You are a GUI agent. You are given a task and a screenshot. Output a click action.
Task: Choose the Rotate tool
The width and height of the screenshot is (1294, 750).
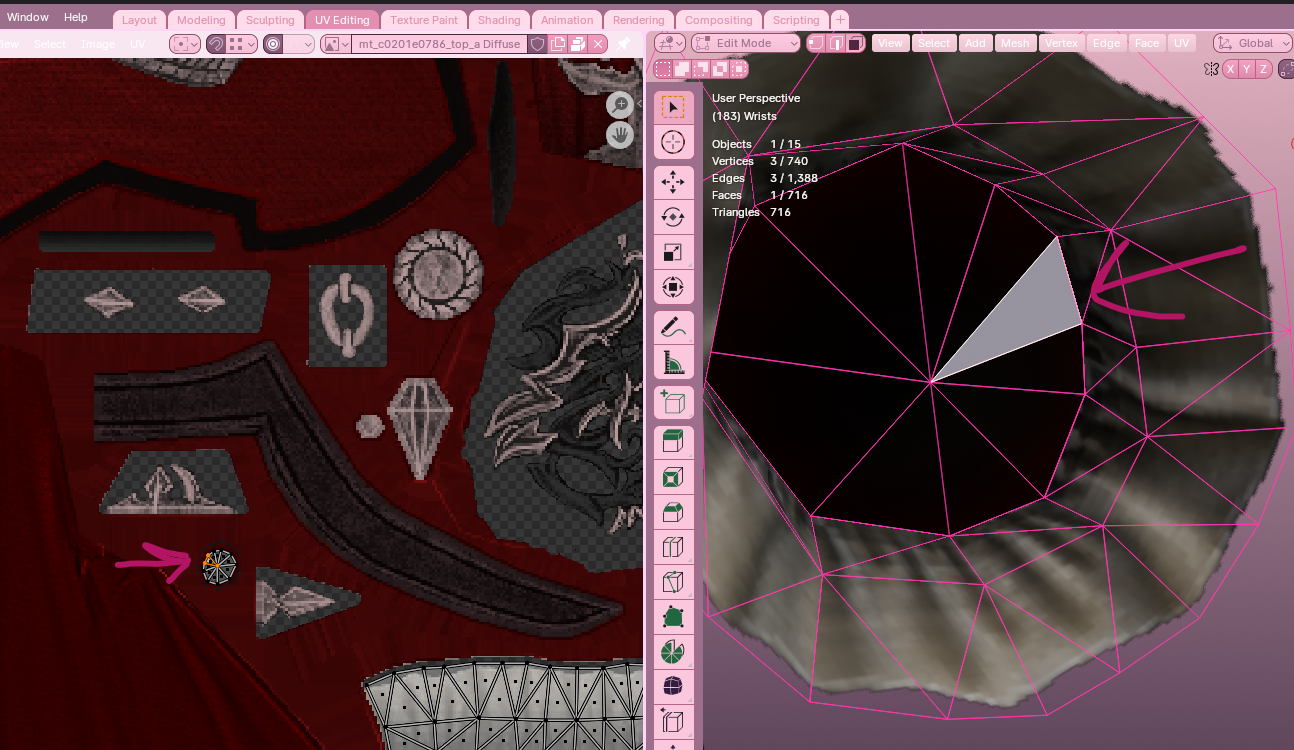point(673,217)
